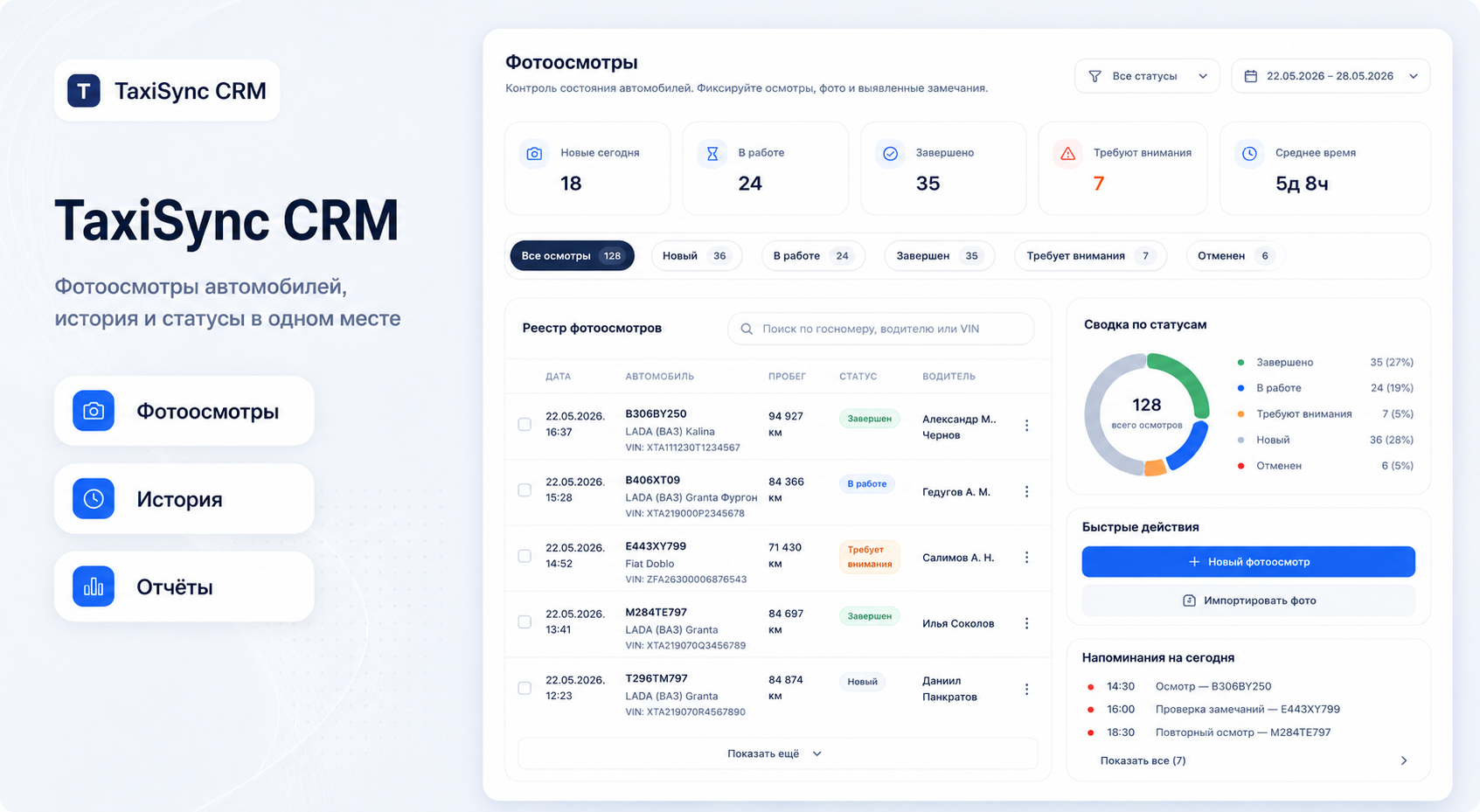Tick the checkbox for B406XT09 row
This screenshot has width=1480, height=812.
coord(525,490)
